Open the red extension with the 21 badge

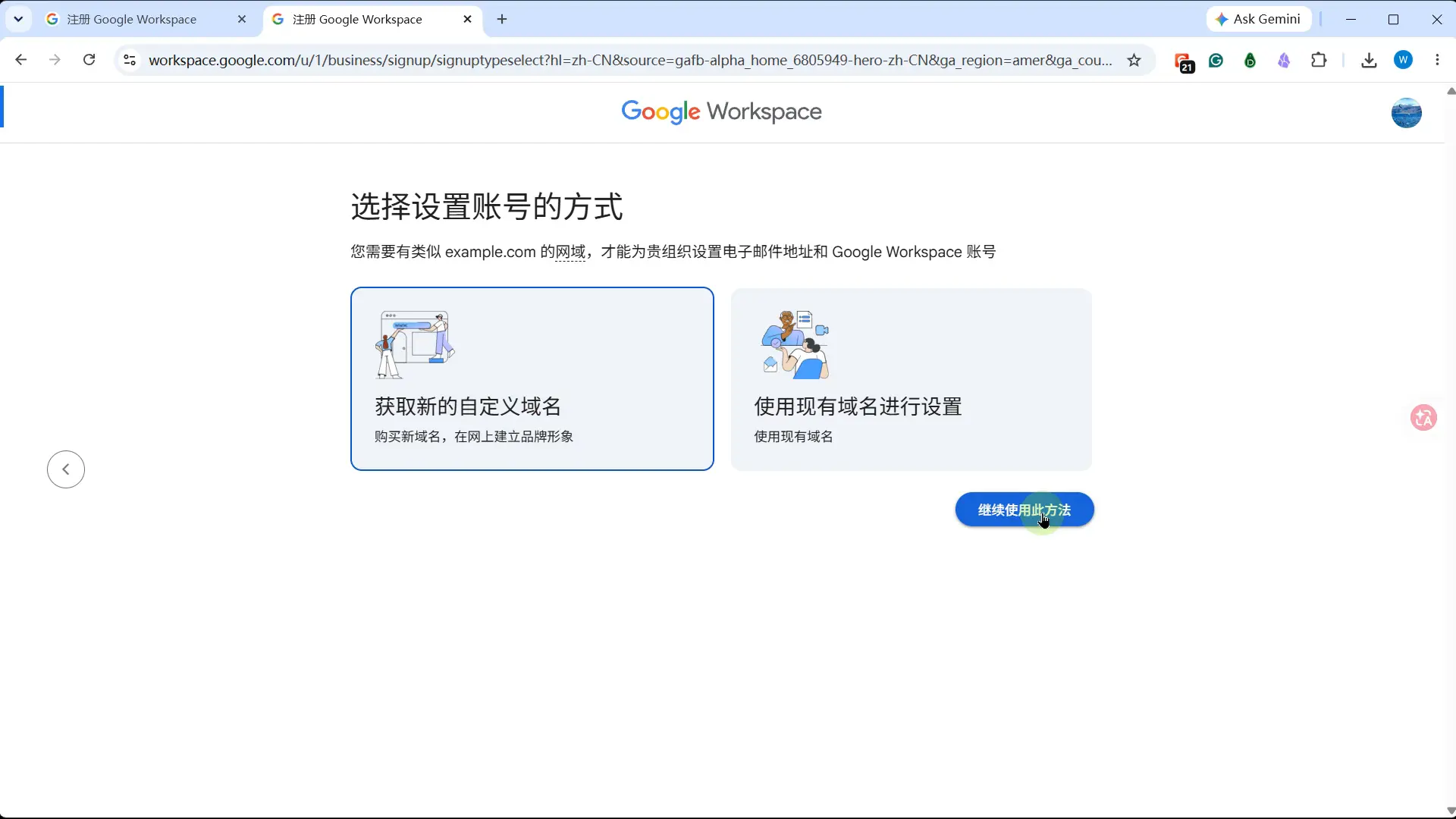(x=1183, y=61)
